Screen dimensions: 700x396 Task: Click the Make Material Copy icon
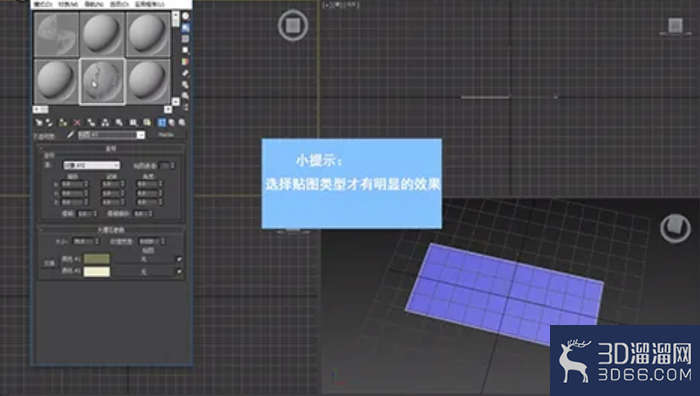click(91, 122)
